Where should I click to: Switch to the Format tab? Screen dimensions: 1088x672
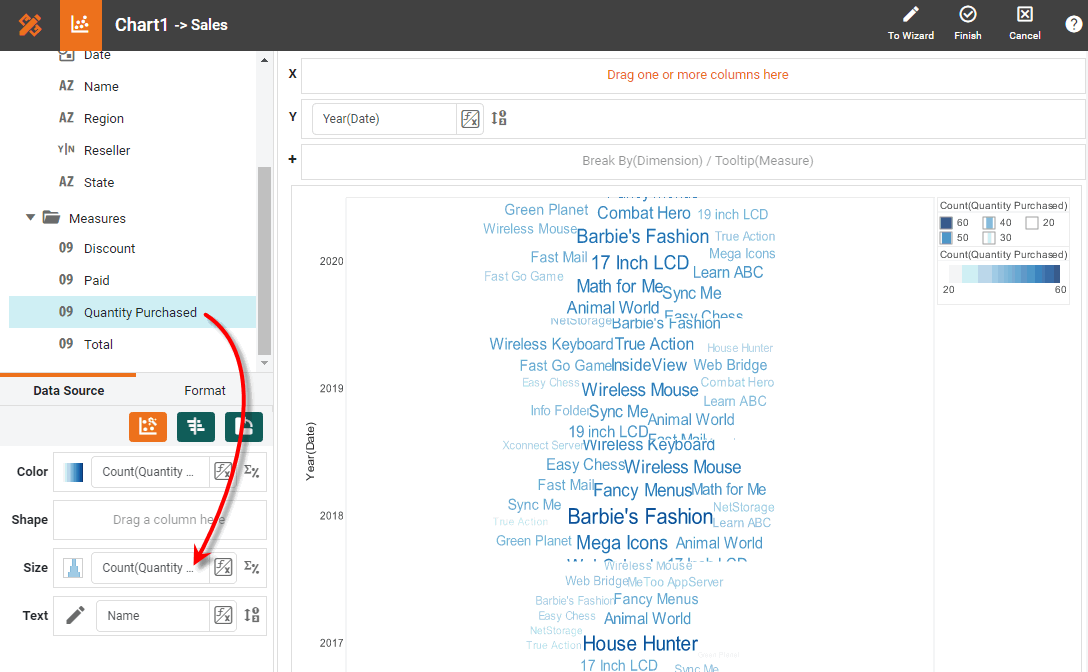(205, 391)
